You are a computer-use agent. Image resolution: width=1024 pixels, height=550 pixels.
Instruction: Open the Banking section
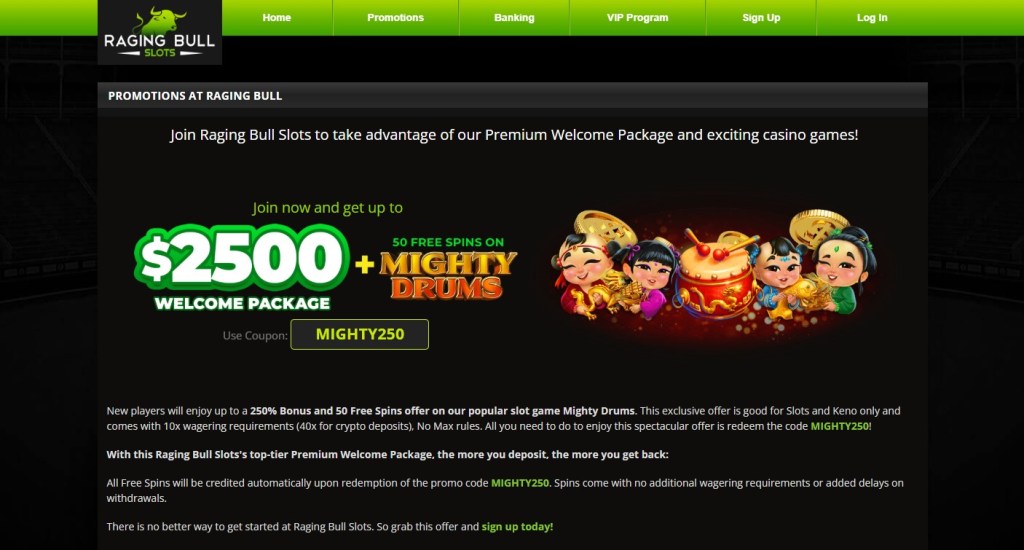click(514, 18)
